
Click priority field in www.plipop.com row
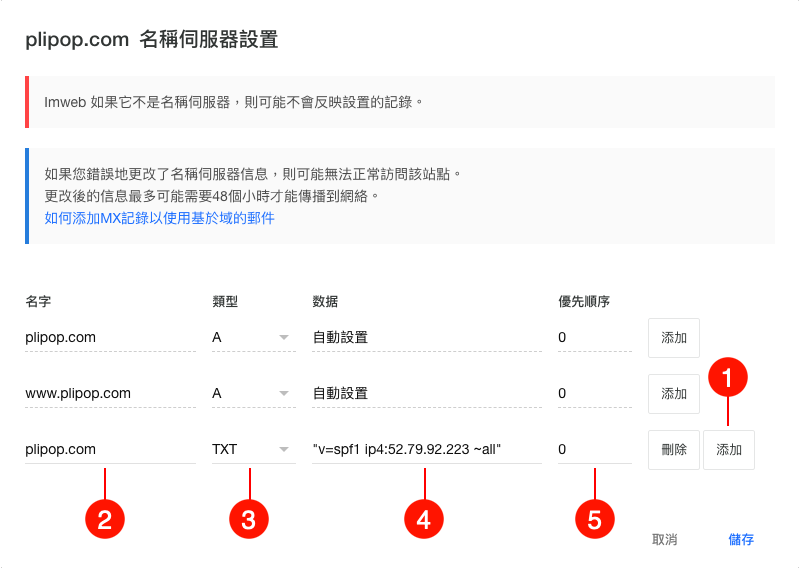pos(594,393)
